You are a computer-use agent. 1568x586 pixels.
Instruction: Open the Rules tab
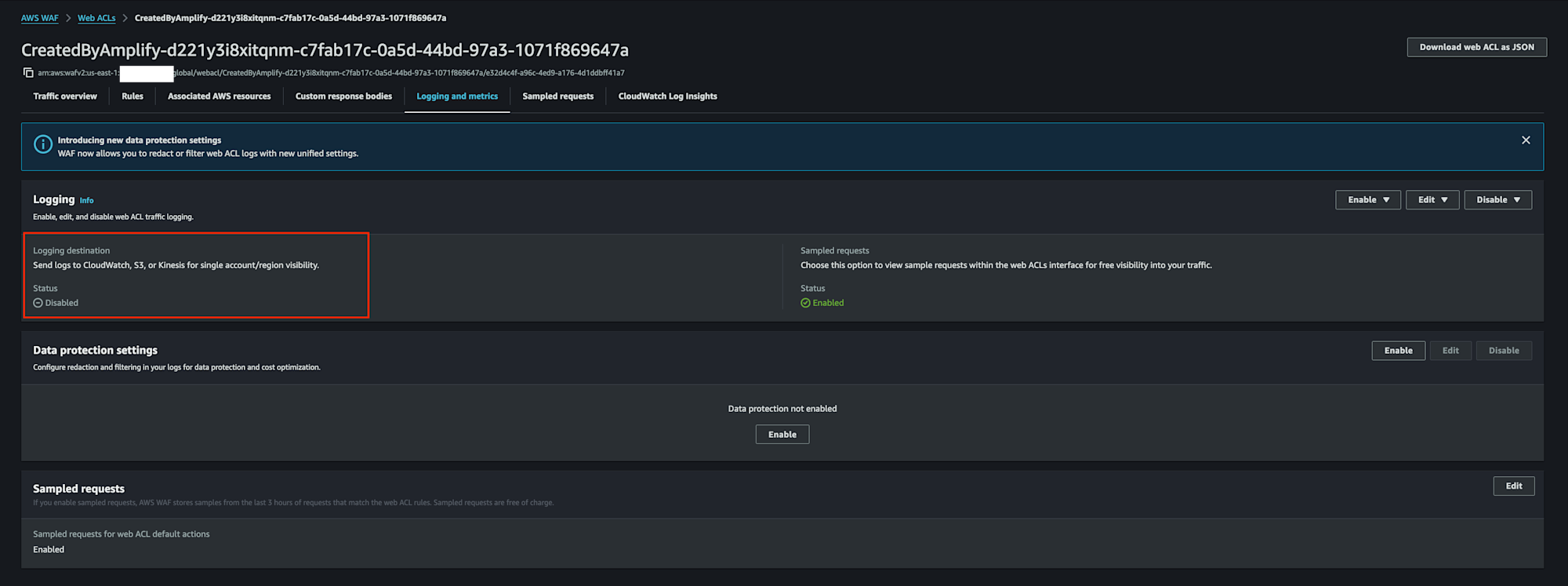coord(132,96)
